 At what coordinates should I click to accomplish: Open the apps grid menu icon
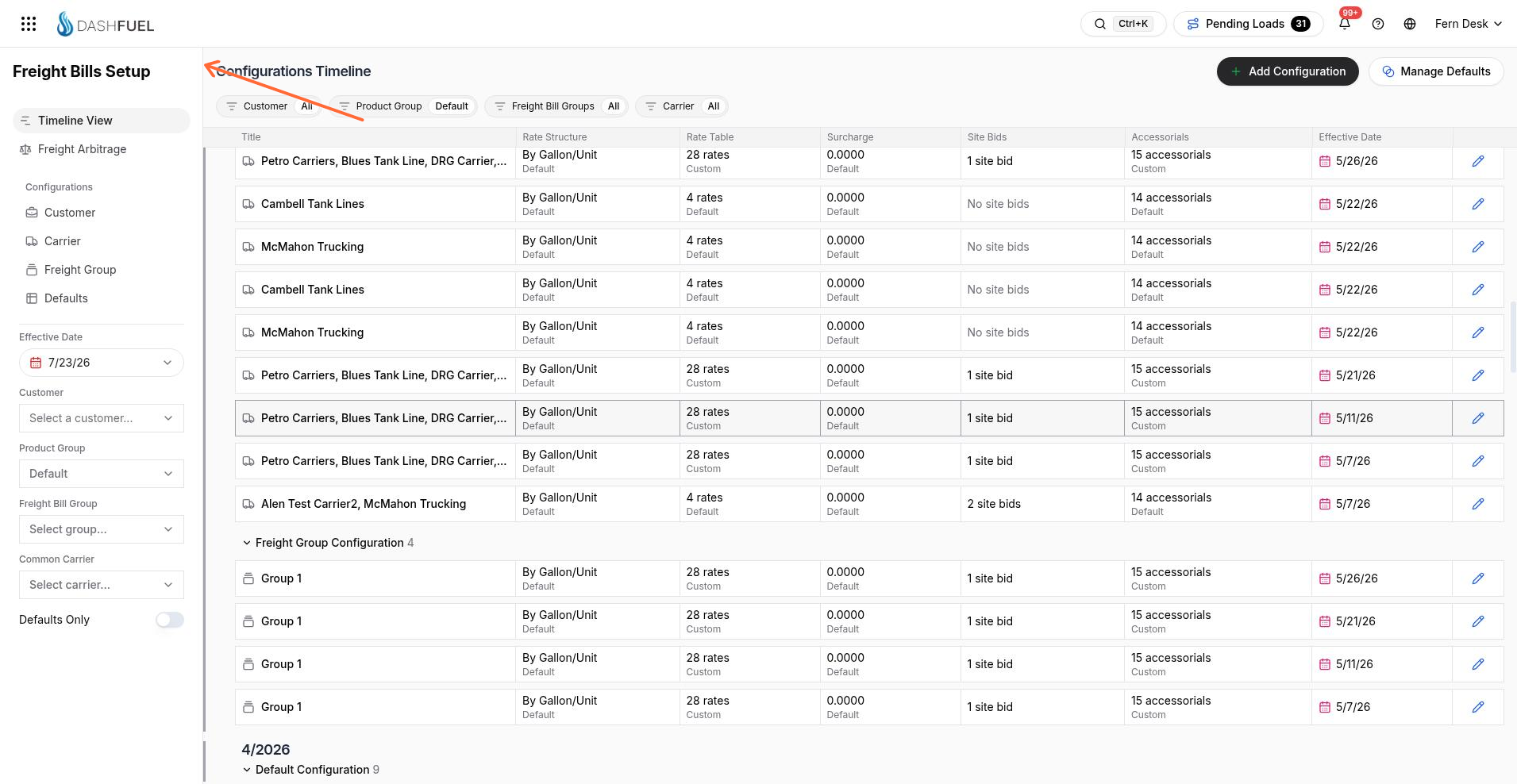29,24
